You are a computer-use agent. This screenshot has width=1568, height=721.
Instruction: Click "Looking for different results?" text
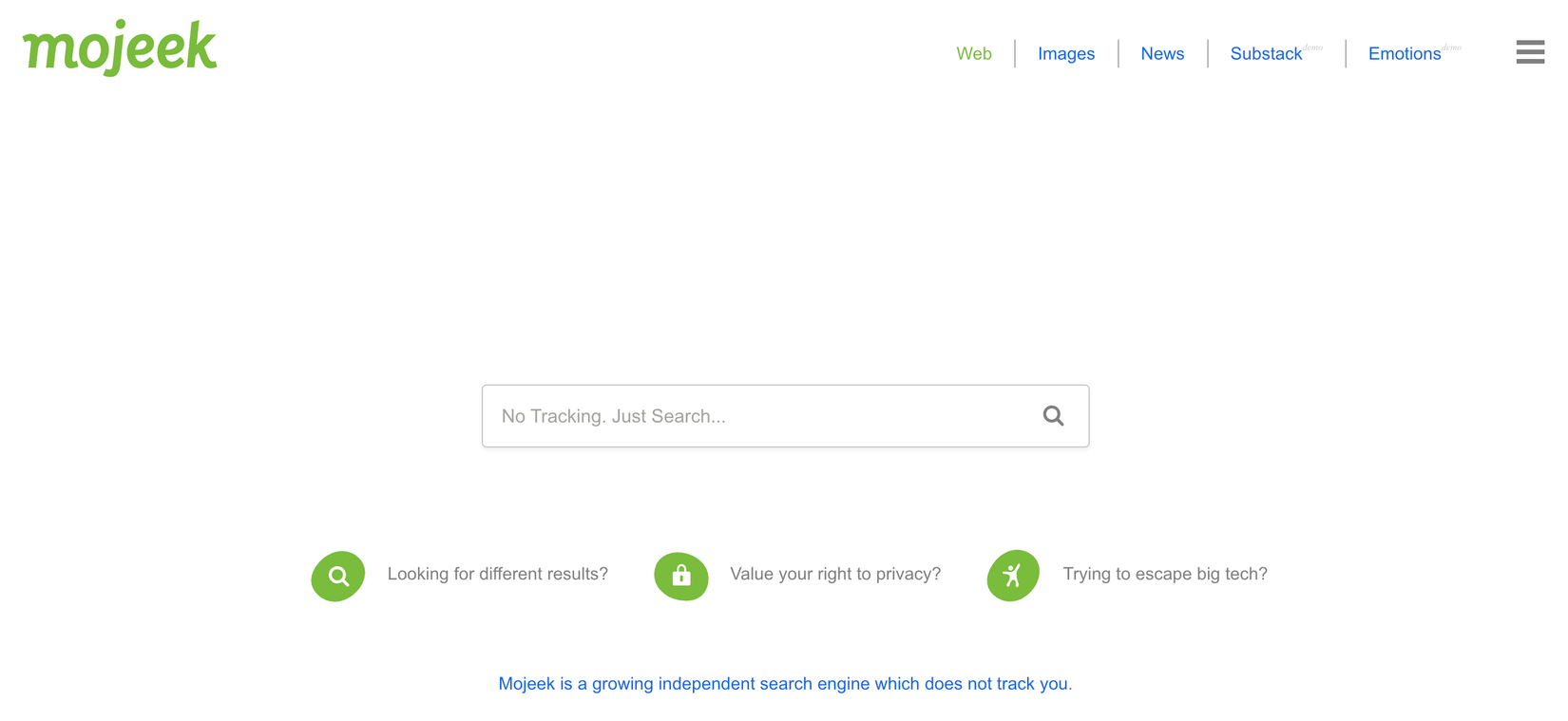tap(497, 574)
